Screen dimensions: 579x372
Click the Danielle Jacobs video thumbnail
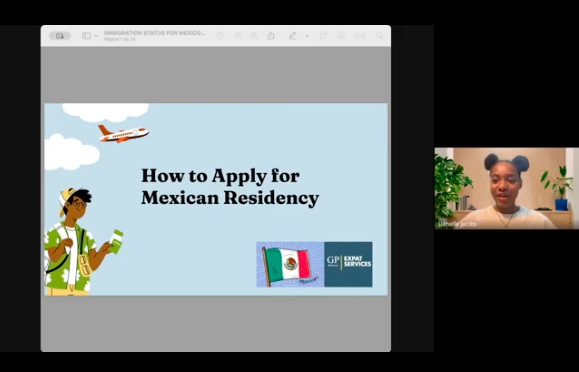507,188
